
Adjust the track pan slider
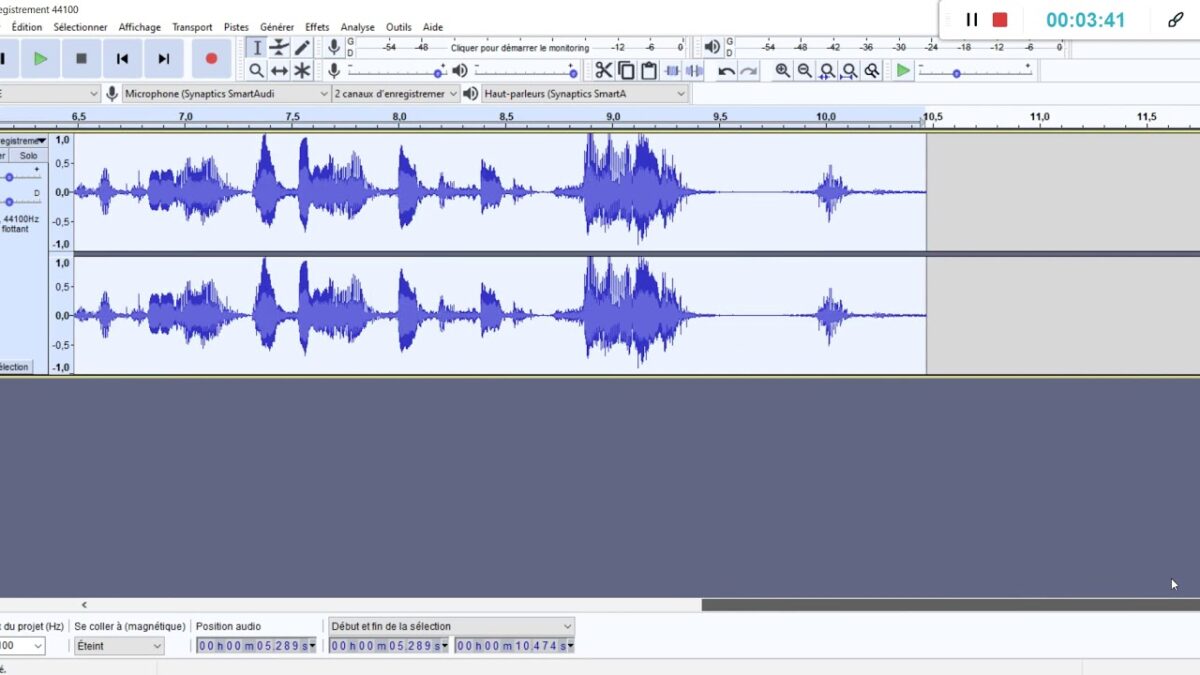coord(20,201)
